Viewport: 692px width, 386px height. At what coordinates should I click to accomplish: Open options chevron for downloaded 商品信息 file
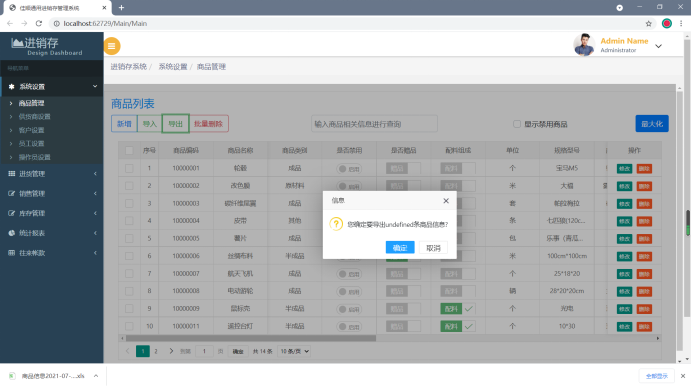[x=96, y=376]
